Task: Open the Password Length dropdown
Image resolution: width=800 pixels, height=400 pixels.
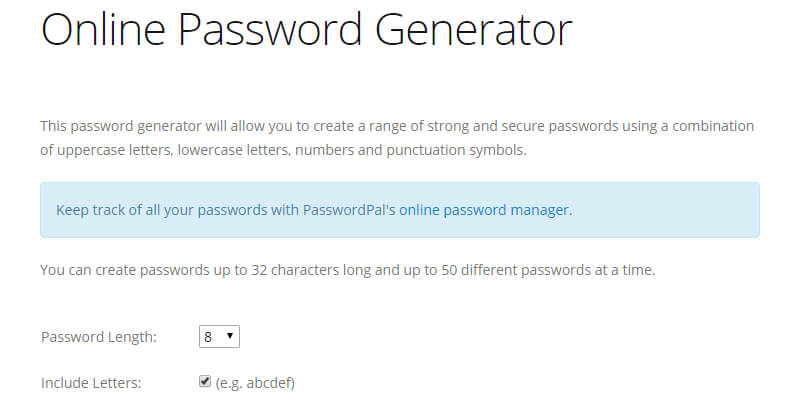Action: (x=219, y=337)
